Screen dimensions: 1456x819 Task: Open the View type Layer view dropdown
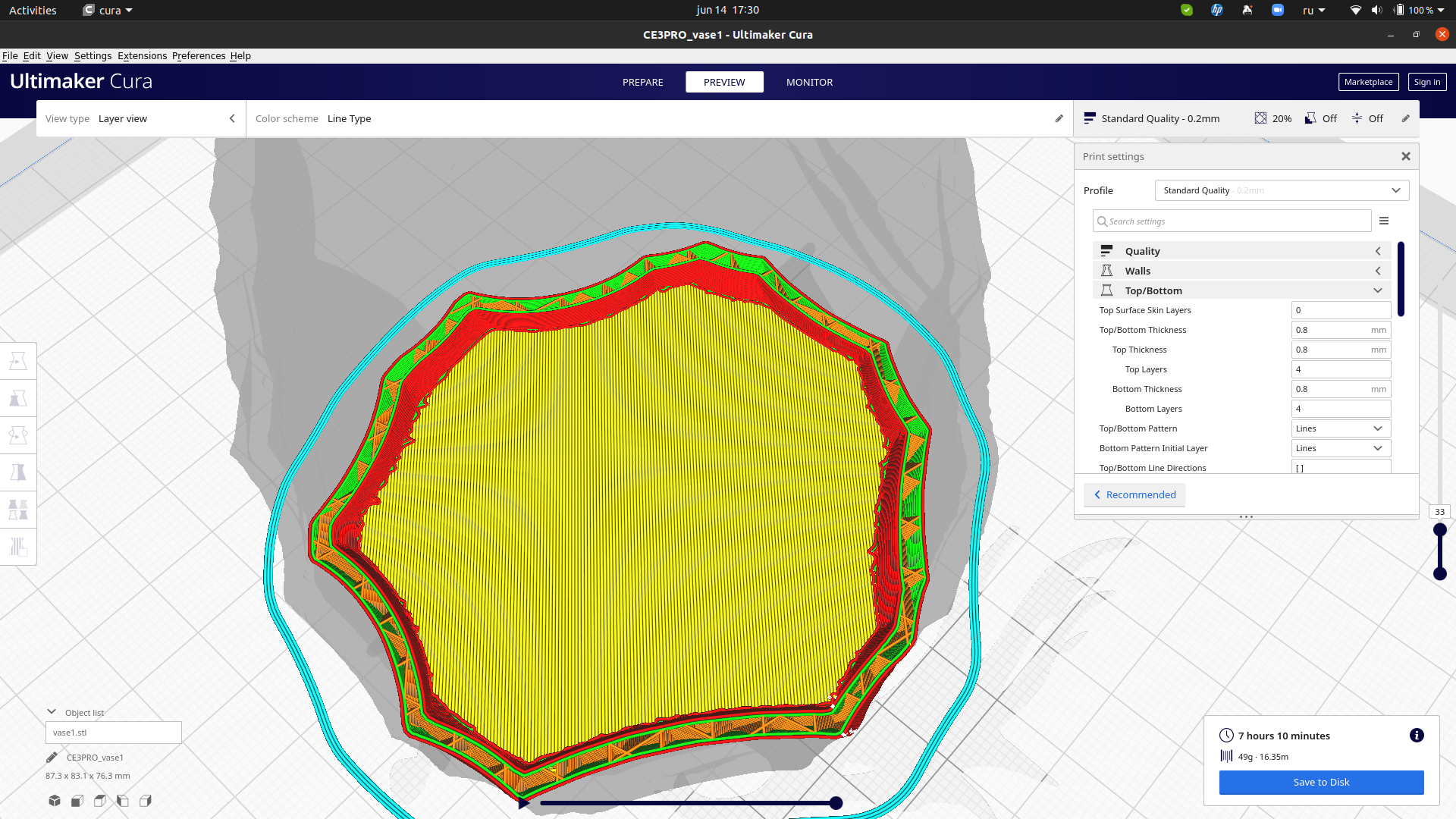click(141, 118)
